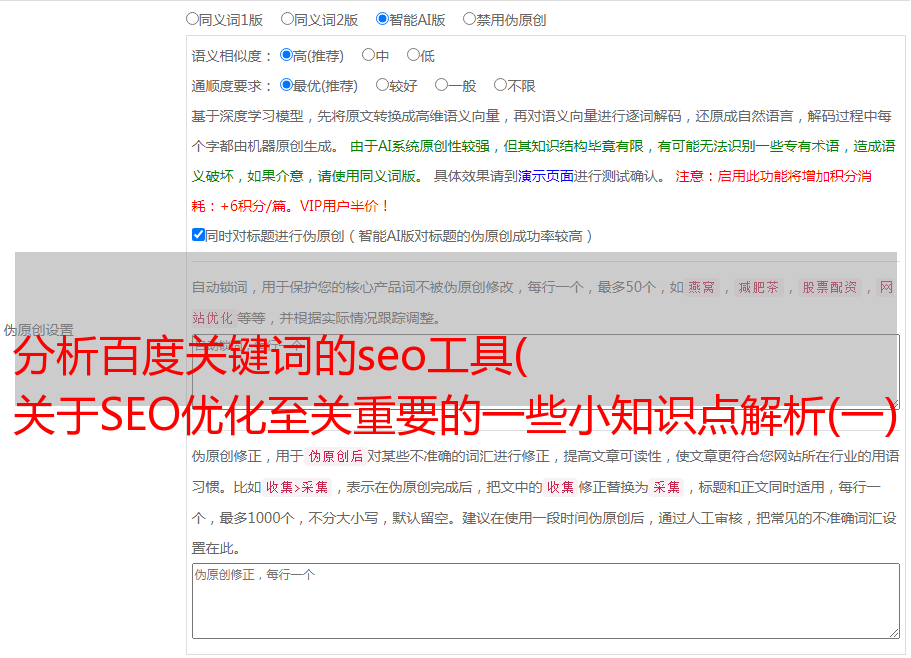Click the 自动锁词 text area
911x658 pixels.
point(546,371)
